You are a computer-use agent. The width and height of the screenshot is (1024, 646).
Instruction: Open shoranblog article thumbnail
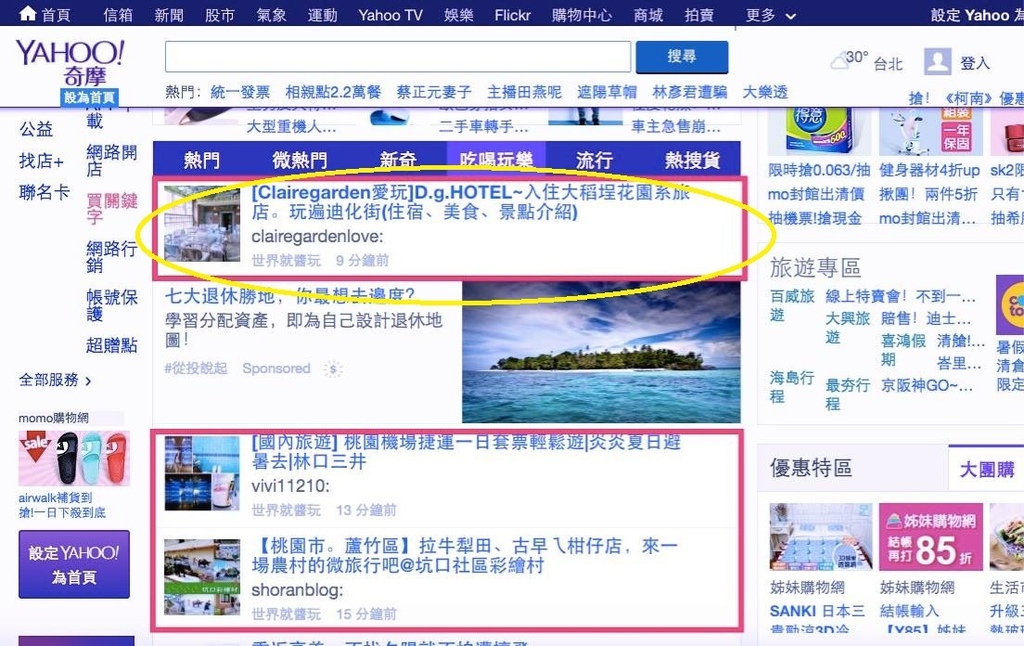click(x=202, y=577)
